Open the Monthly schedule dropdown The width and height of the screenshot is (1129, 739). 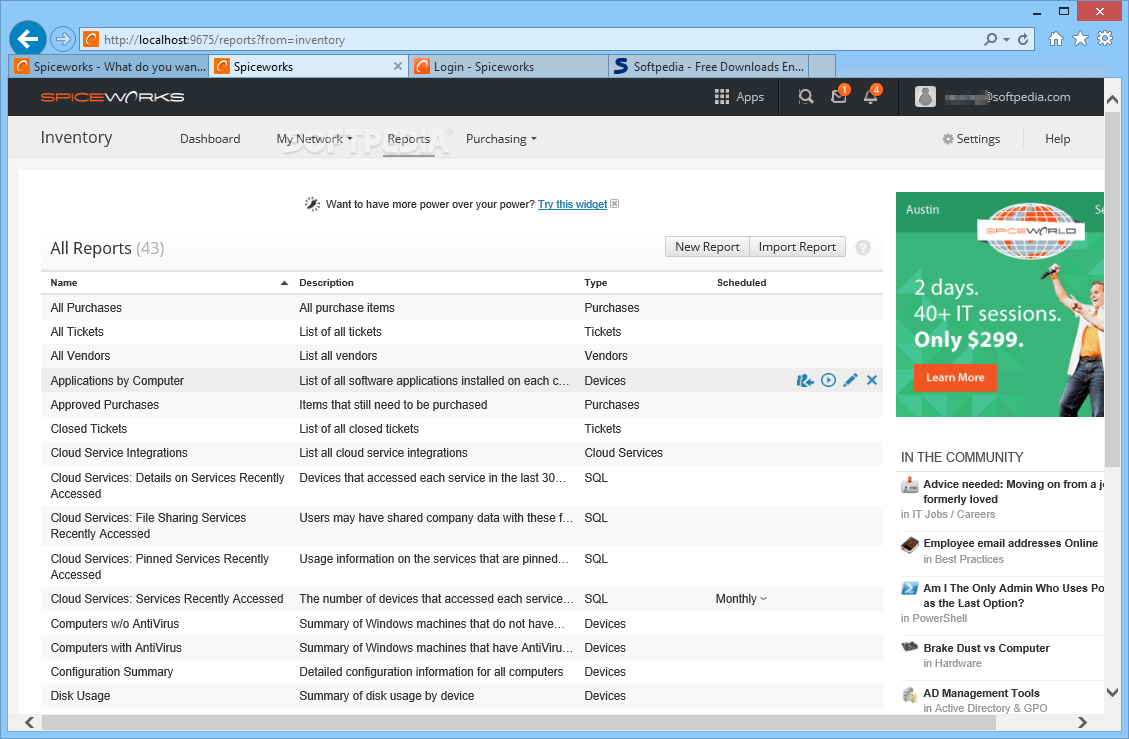[x=741, y=599]
